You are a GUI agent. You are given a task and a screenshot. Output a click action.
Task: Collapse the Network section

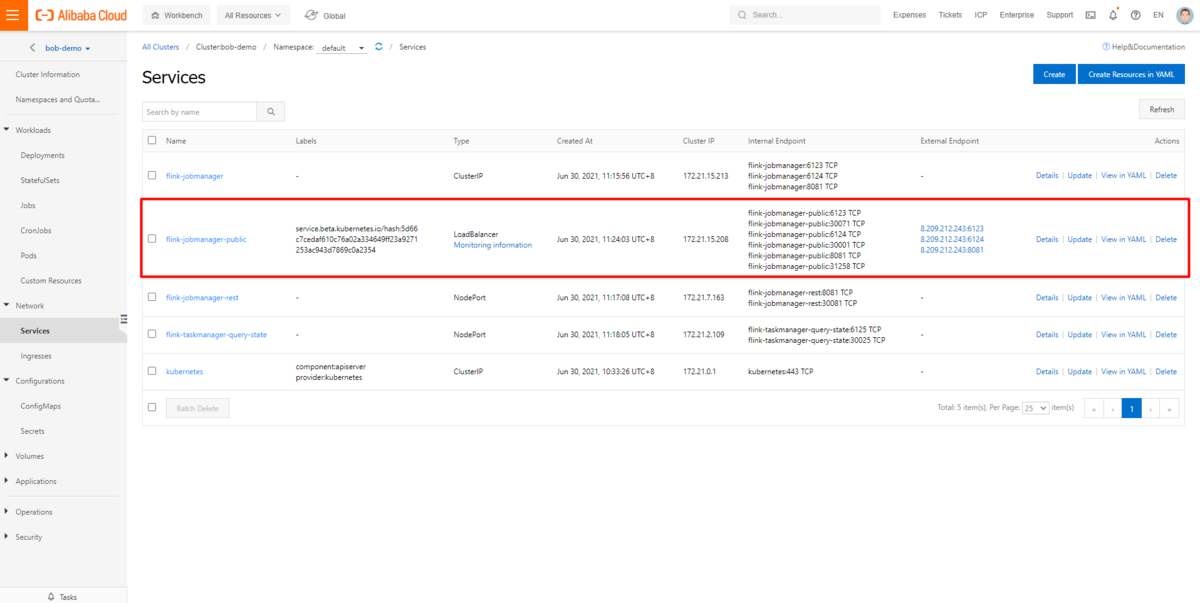[8, 305]
